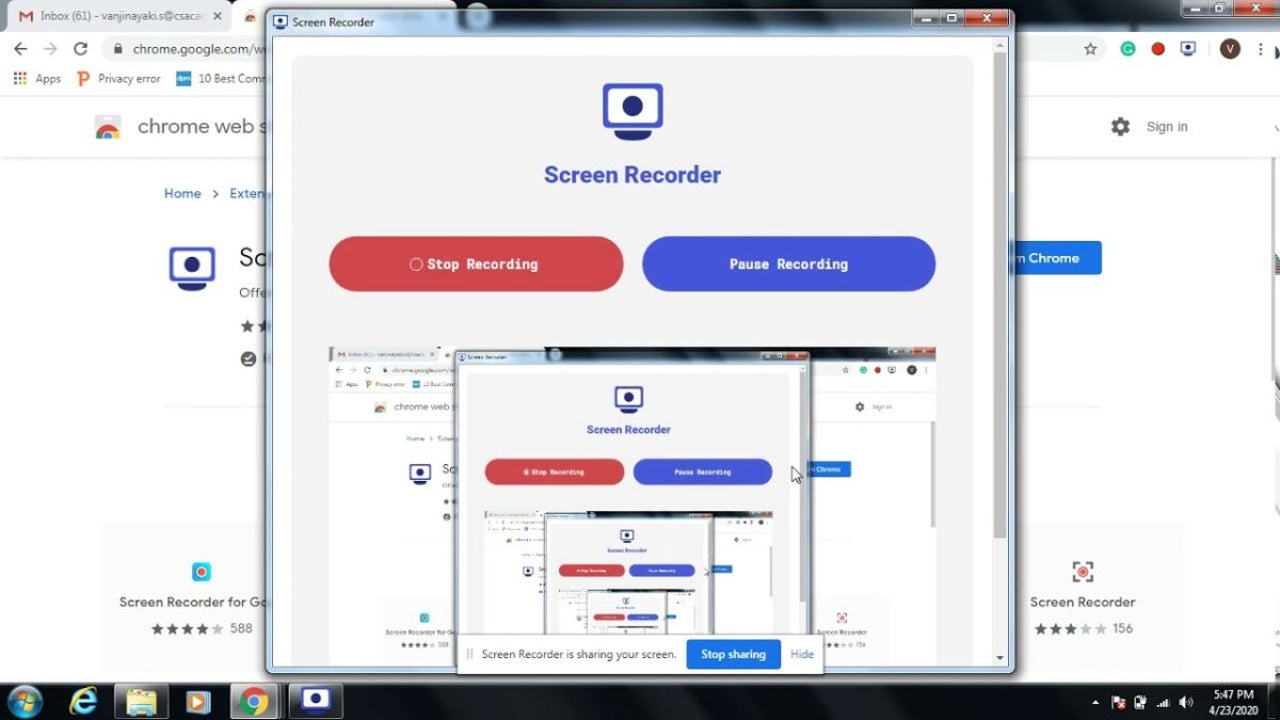This screenshot has width=1280, height=720.
Task: Click the scrollbar down arrow in Screen Recorder
Action: tap(1000, 658)
